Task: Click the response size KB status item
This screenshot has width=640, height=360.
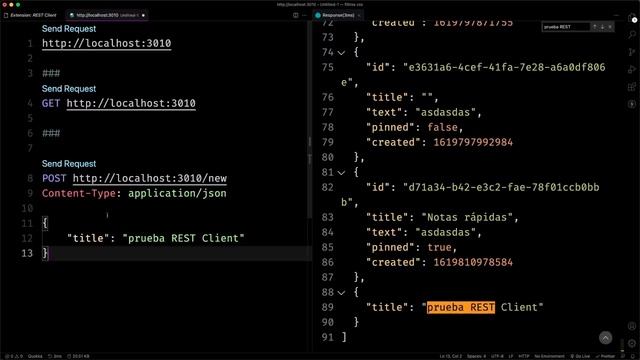Action: [78, 356]
